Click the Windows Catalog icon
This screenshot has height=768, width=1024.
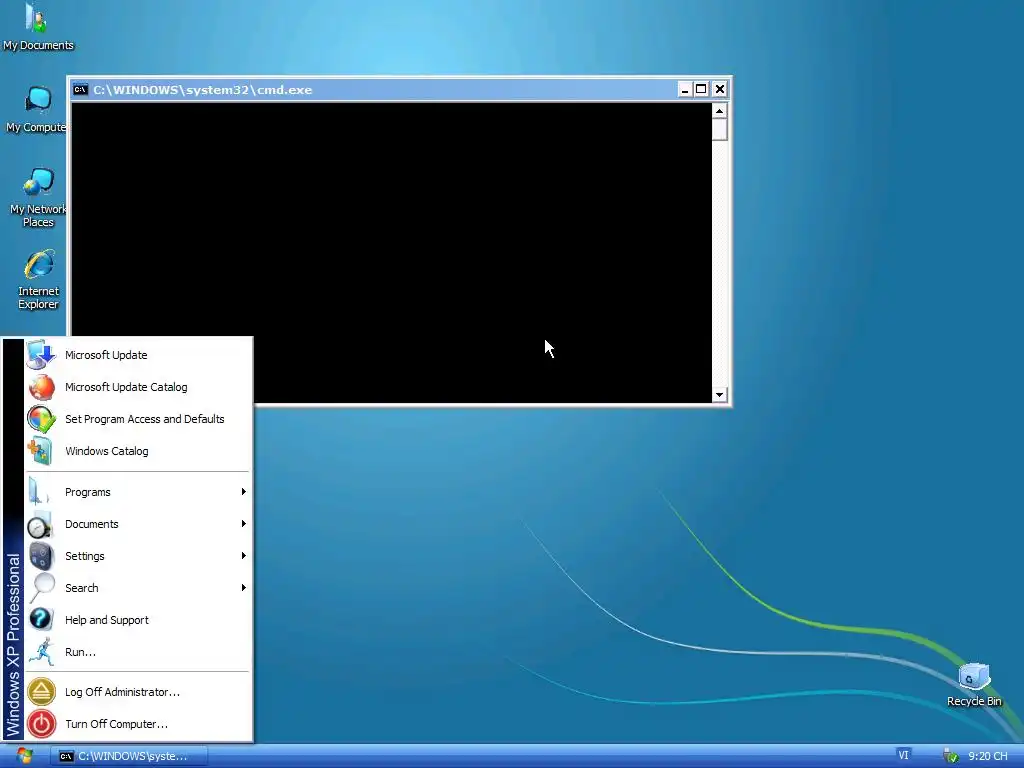[x=40, y=451]
